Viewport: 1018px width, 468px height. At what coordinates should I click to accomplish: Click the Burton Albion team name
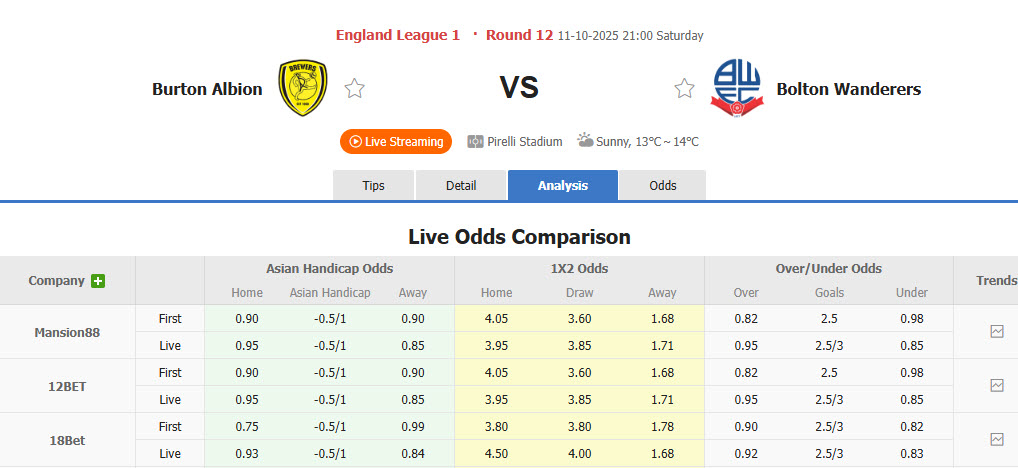point(207,89)
